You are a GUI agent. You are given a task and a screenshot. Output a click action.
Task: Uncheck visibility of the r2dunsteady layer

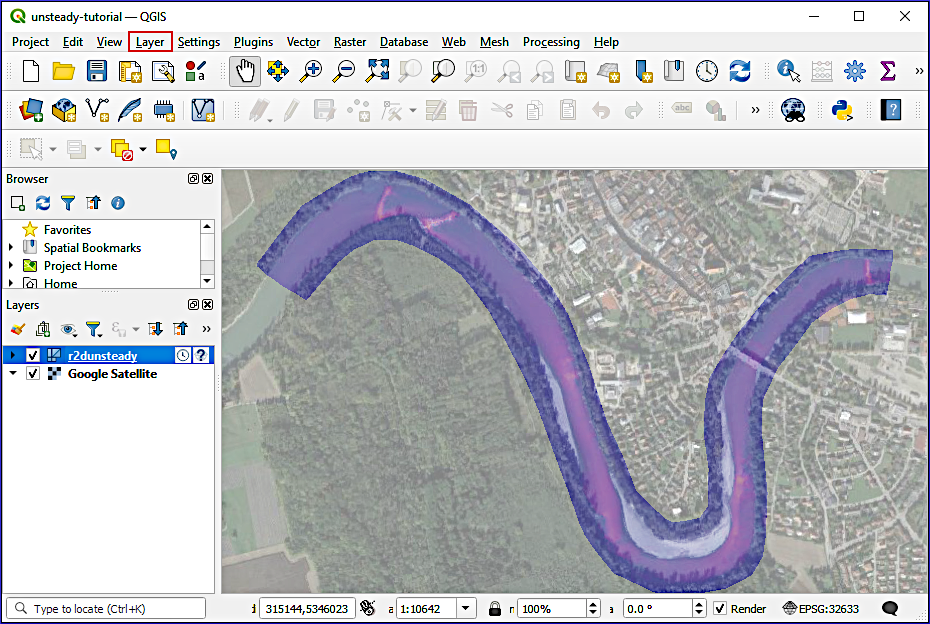(32, 355)
